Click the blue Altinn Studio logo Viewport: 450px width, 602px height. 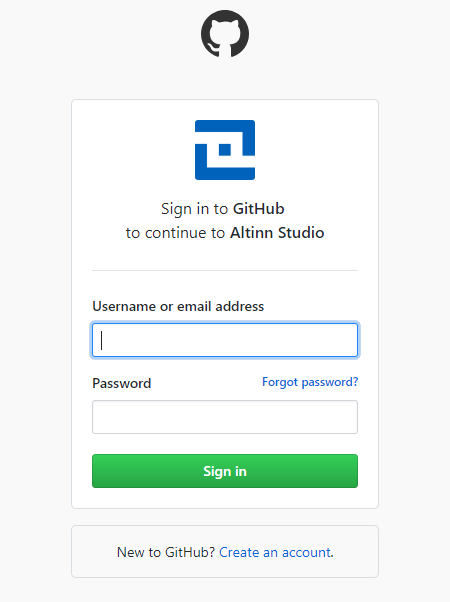click(225, 150)
